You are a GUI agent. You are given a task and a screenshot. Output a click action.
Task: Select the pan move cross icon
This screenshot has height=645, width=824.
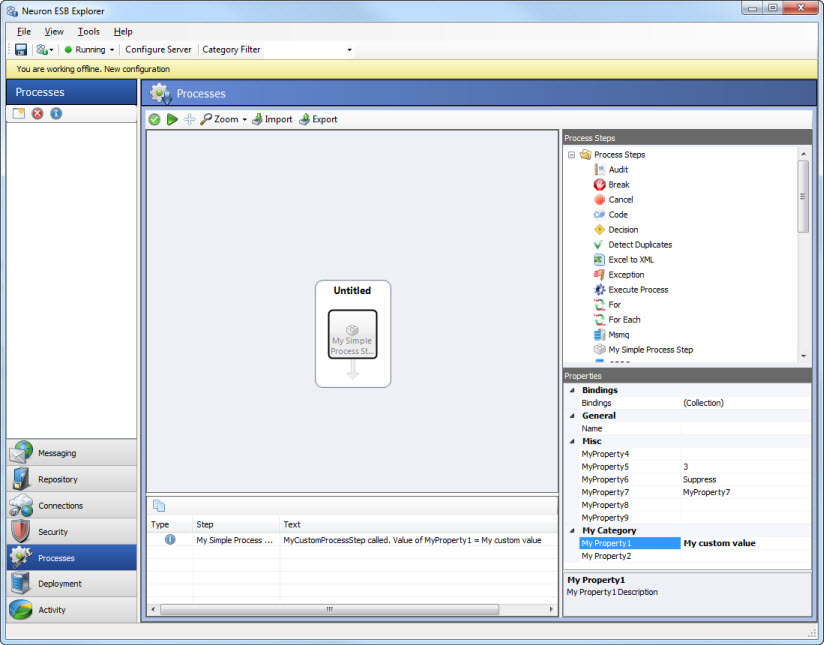[189, 119]
